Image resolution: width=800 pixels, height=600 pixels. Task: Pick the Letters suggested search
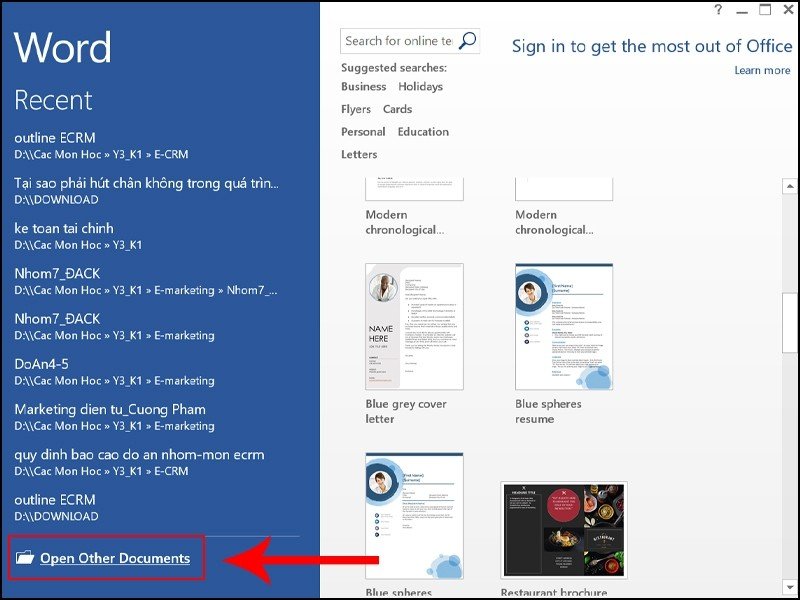(359, 154)
